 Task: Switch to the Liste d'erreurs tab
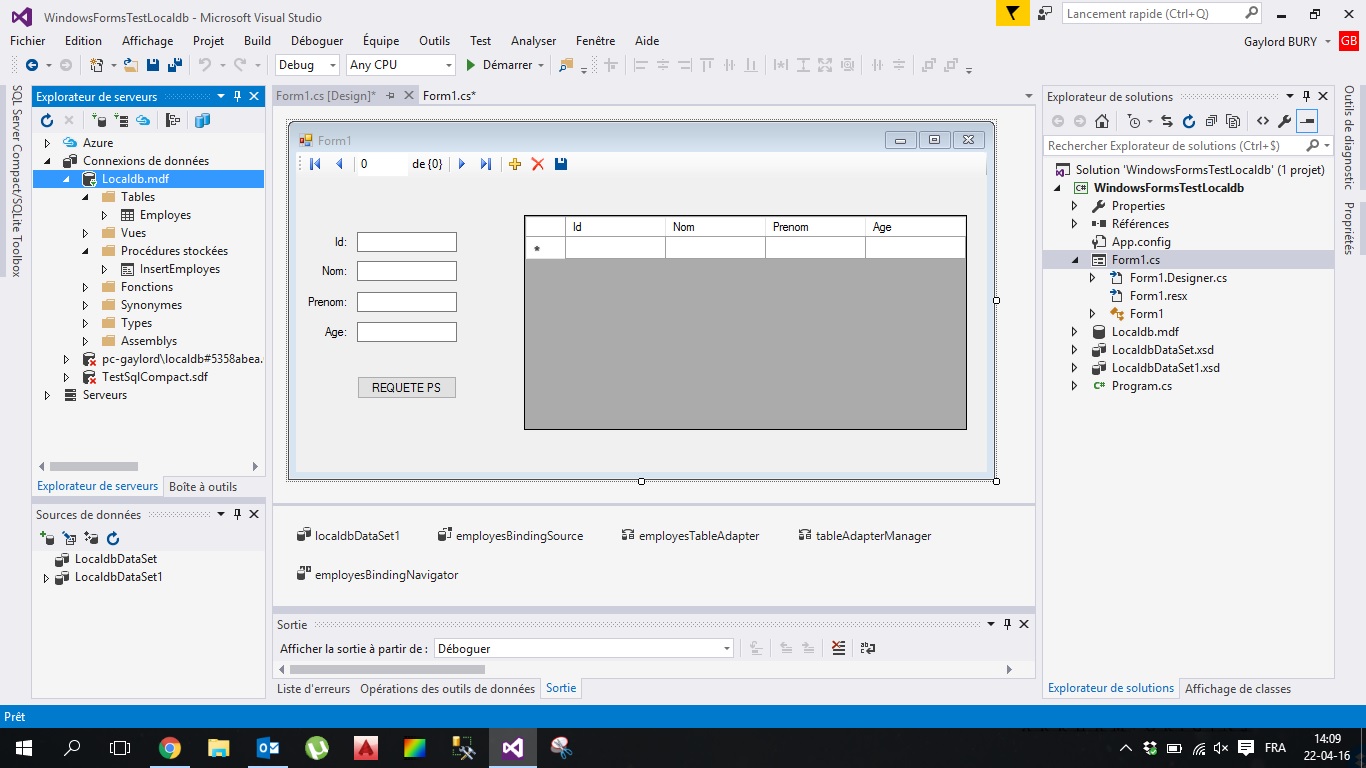pyautogui.click(x=313, y=688)
